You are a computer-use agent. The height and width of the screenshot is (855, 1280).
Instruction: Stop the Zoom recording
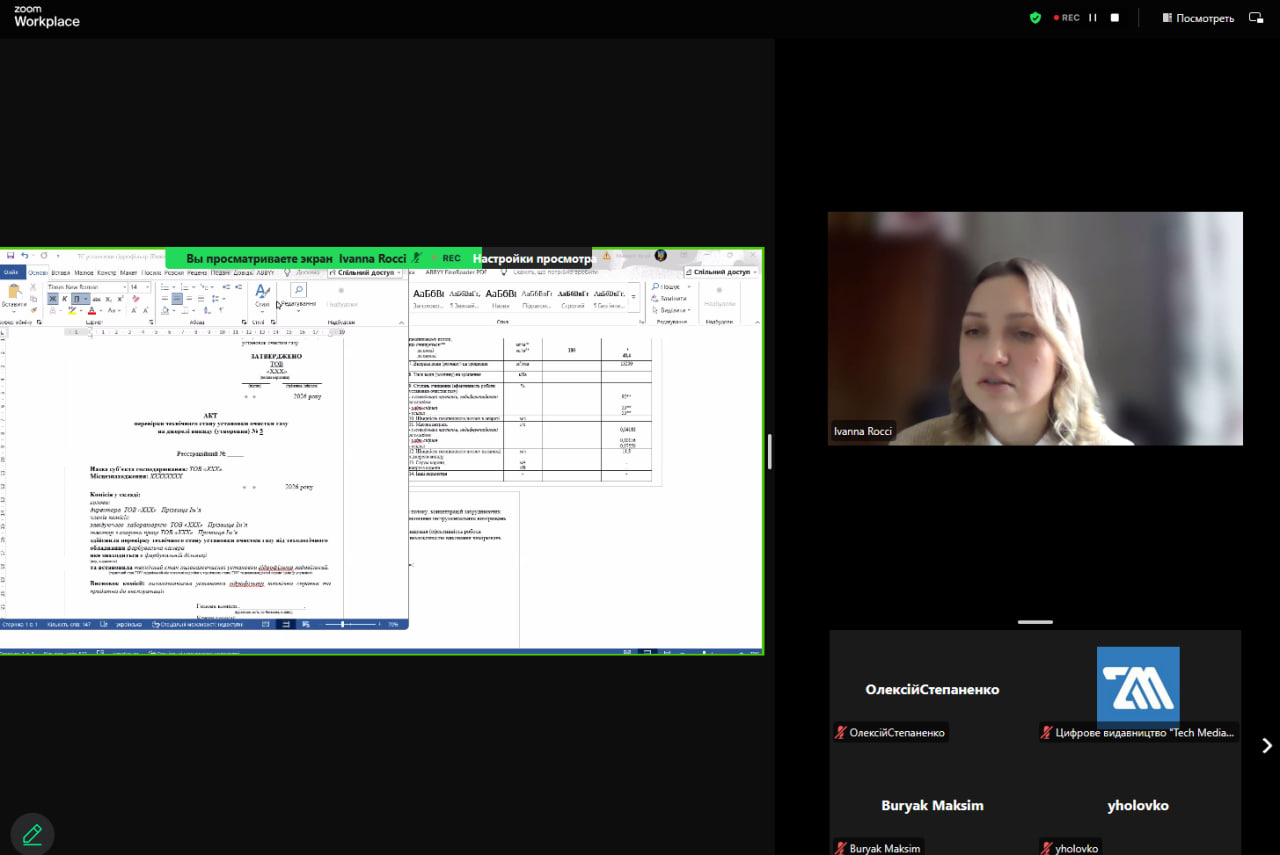pyautogui.click(x=1115, y=18)
